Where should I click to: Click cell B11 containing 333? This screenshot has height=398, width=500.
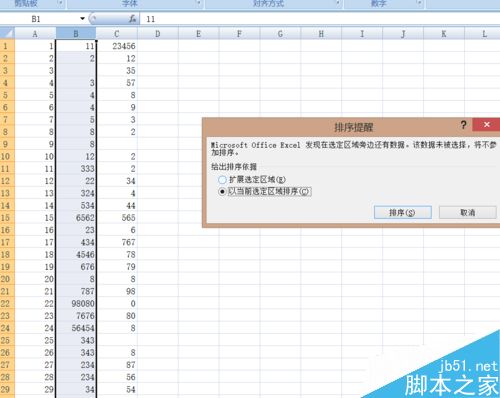pos(76,169)
